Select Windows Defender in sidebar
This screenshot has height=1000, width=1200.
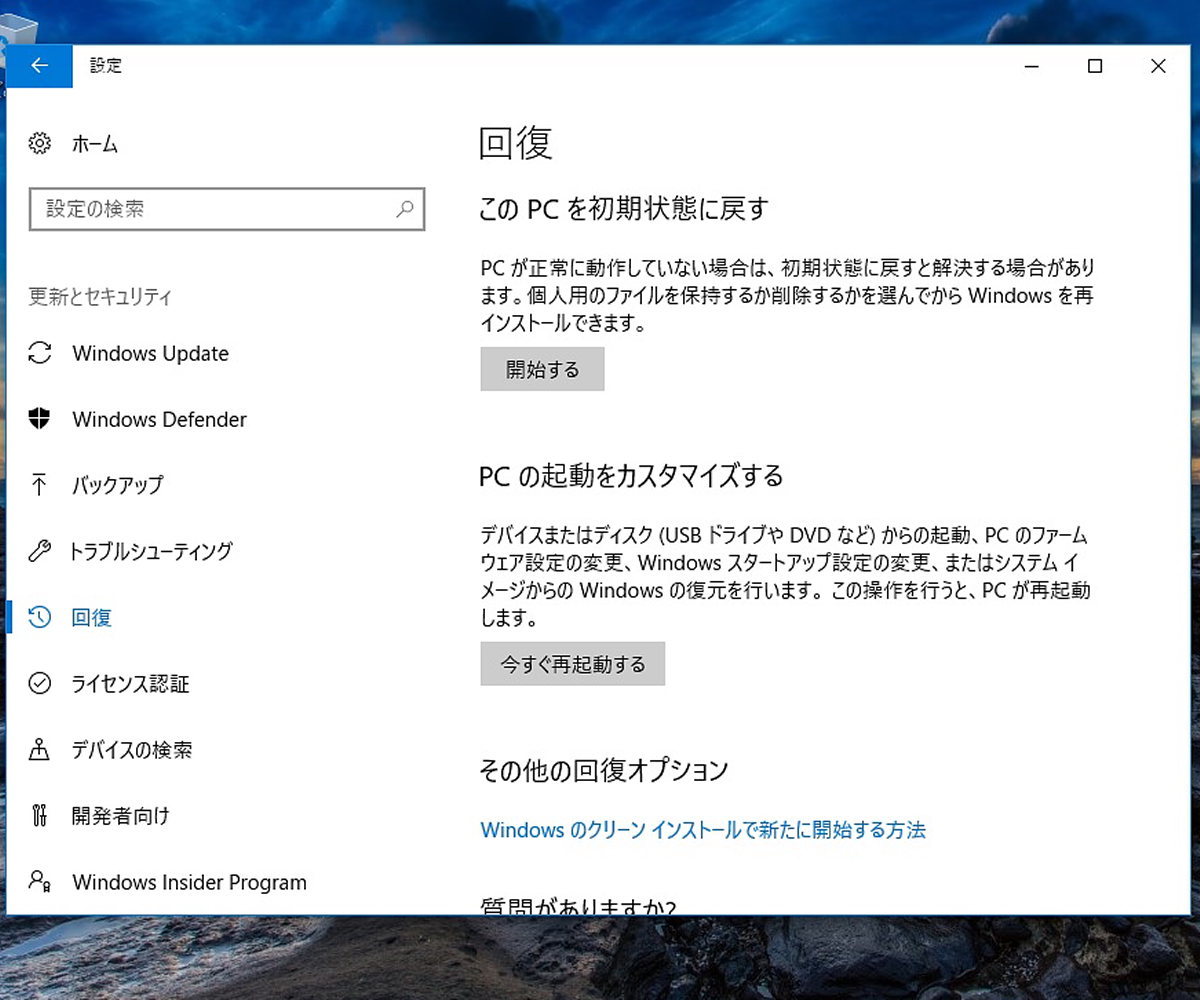tap(159, 419)
